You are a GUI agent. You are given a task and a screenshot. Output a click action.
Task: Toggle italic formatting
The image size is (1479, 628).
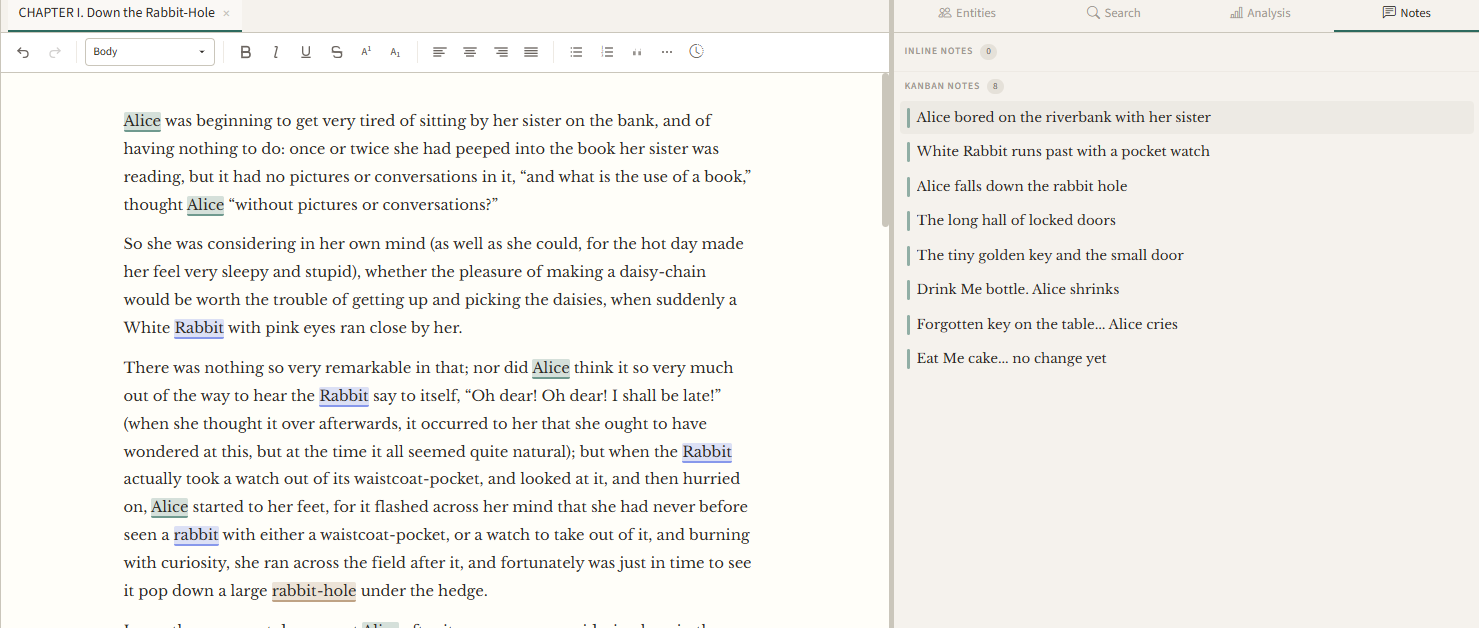point(276,52)
